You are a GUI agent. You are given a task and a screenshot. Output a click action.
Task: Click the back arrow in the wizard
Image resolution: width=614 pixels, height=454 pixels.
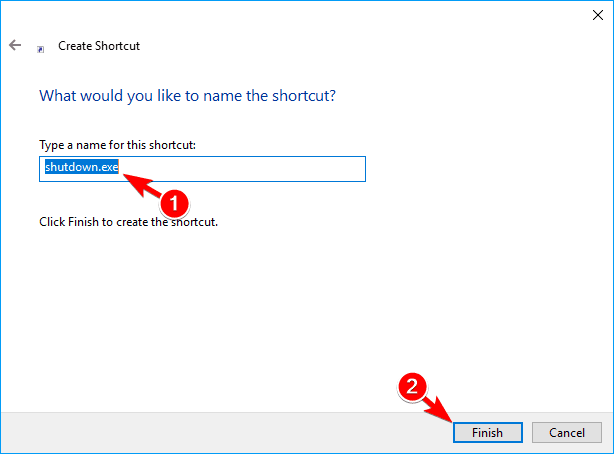click(15, 45)
